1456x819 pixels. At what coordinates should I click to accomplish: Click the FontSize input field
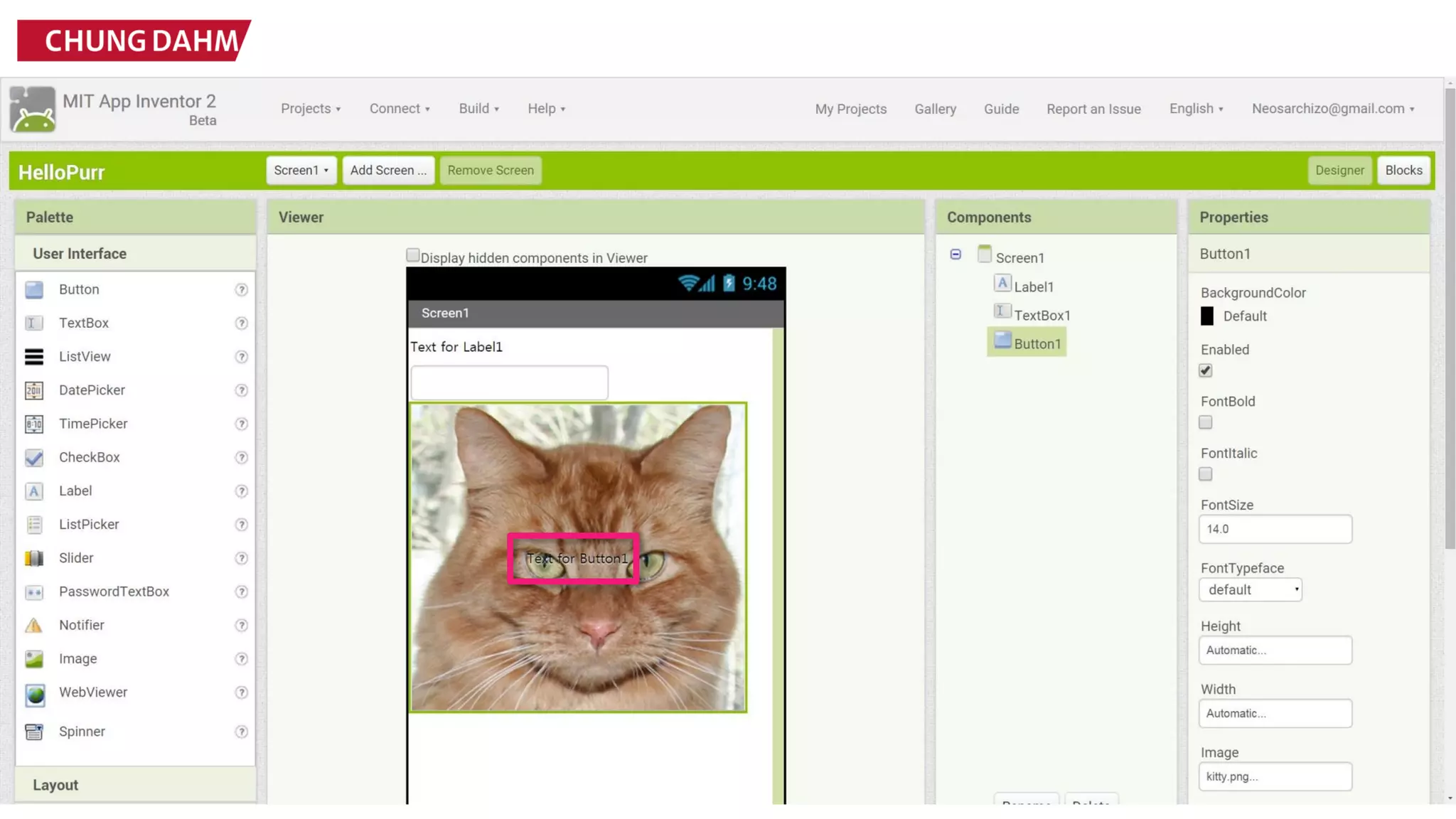point(1275,530)
